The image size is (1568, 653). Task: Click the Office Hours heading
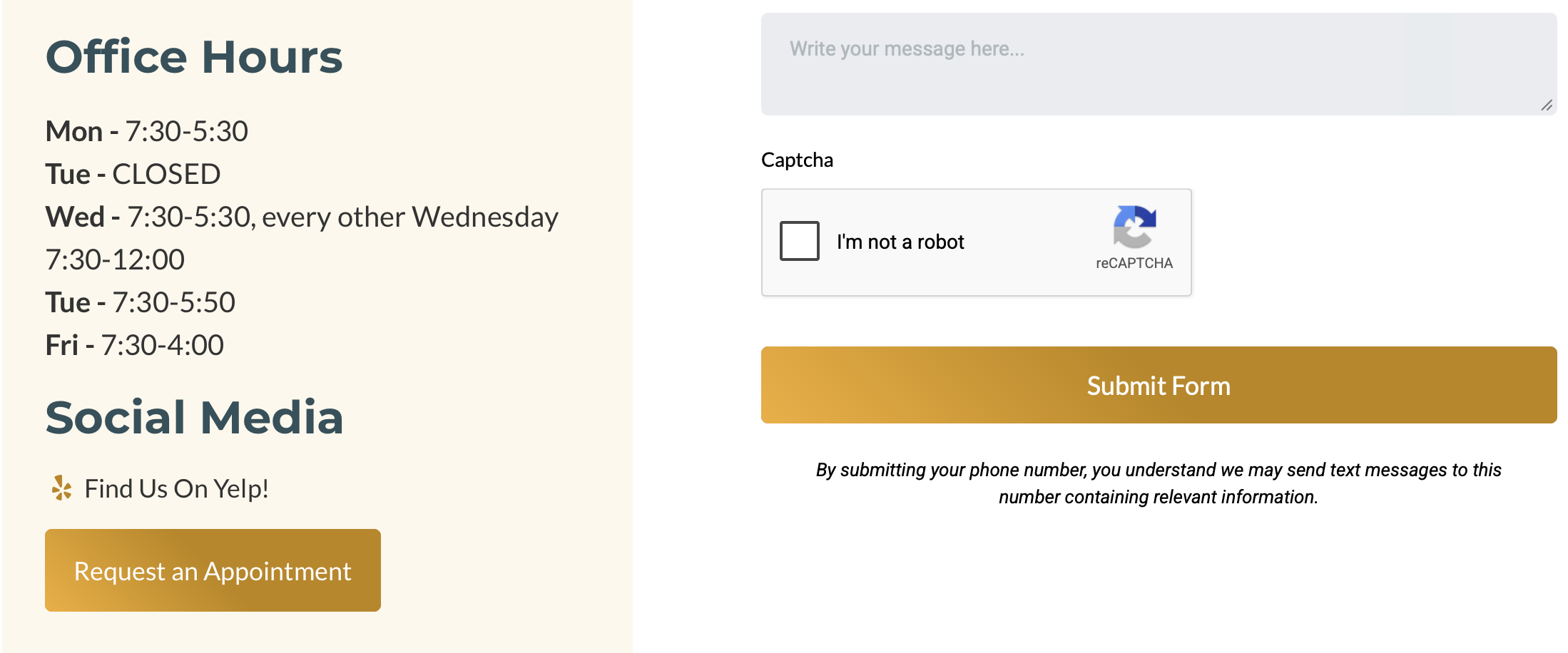pos(194,57)
